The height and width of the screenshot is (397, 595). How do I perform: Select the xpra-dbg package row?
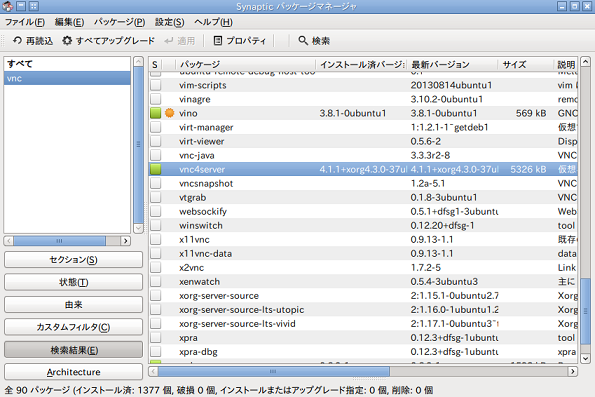(363, 352)
